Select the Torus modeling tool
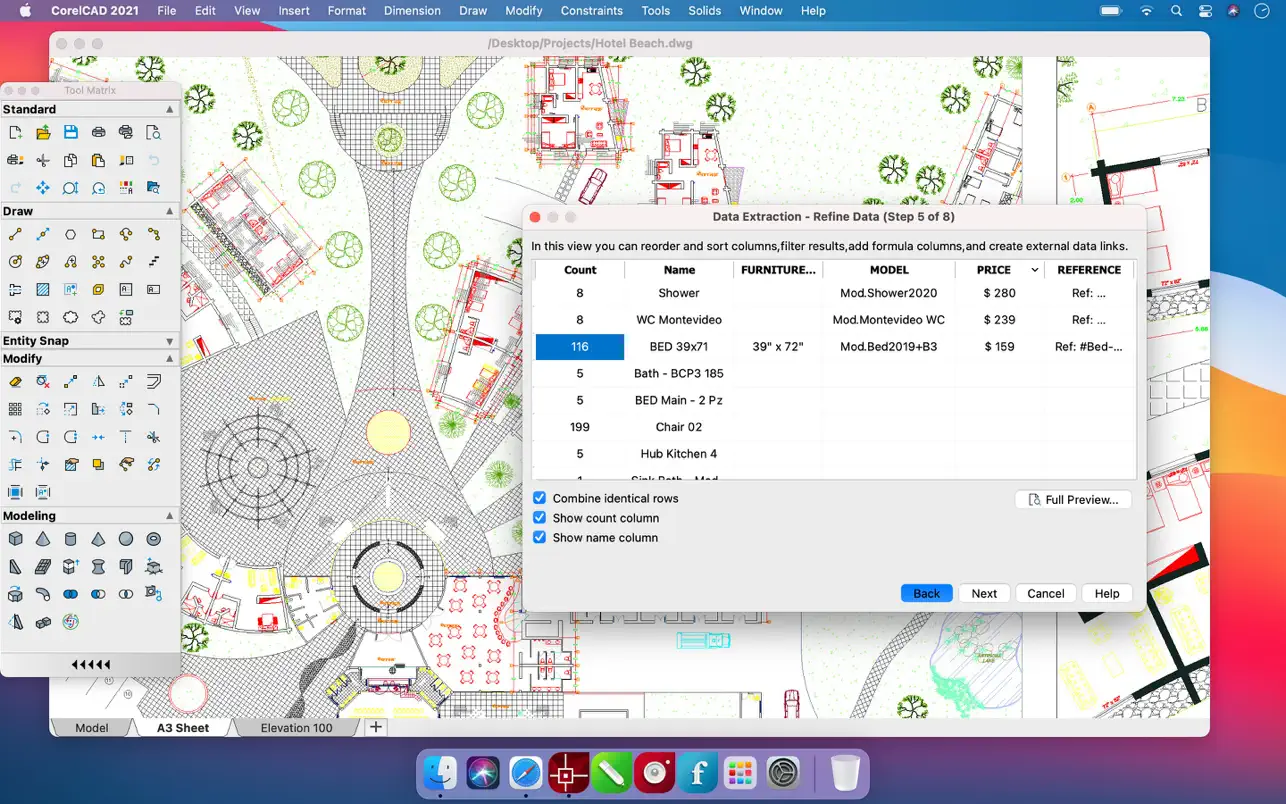 point(153,539)
